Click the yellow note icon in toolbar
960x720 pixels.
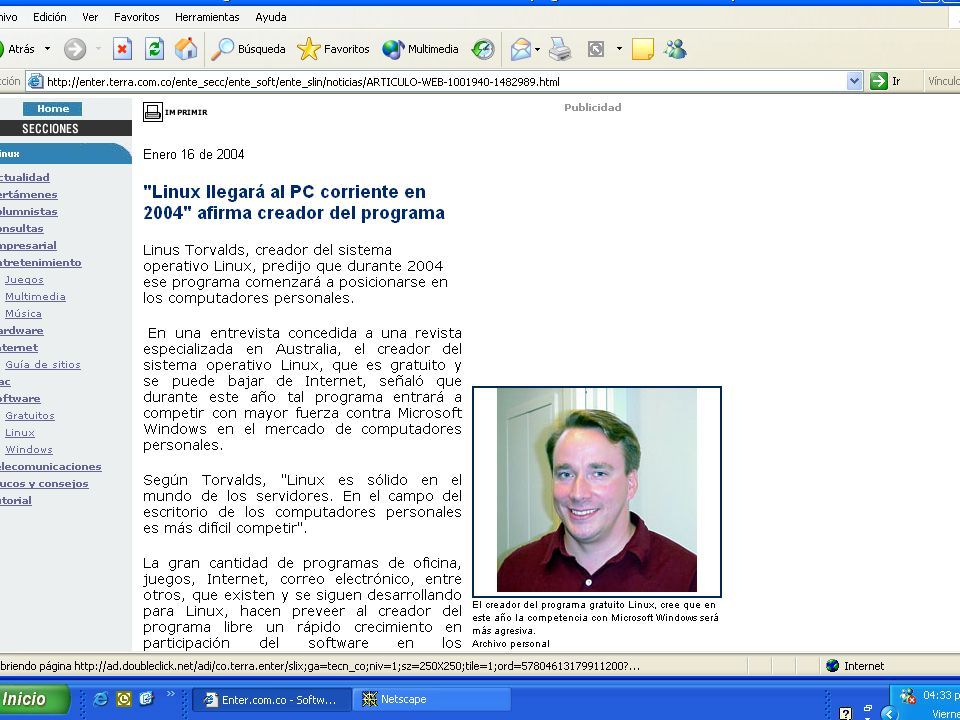point(642,49)
